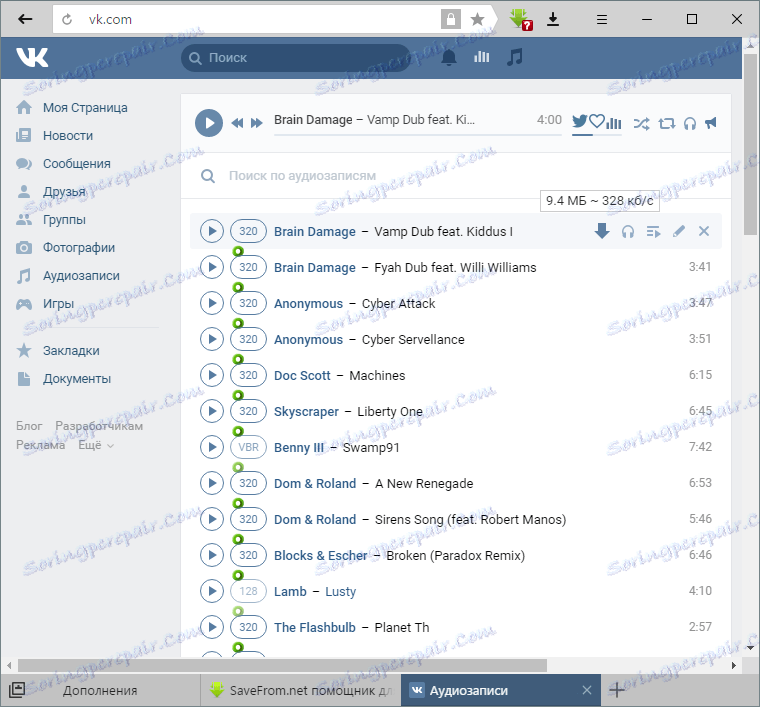Remove Vamp Dub track with X icon
The width and height of the screenshot is (760, 707).
click(704, 231)
